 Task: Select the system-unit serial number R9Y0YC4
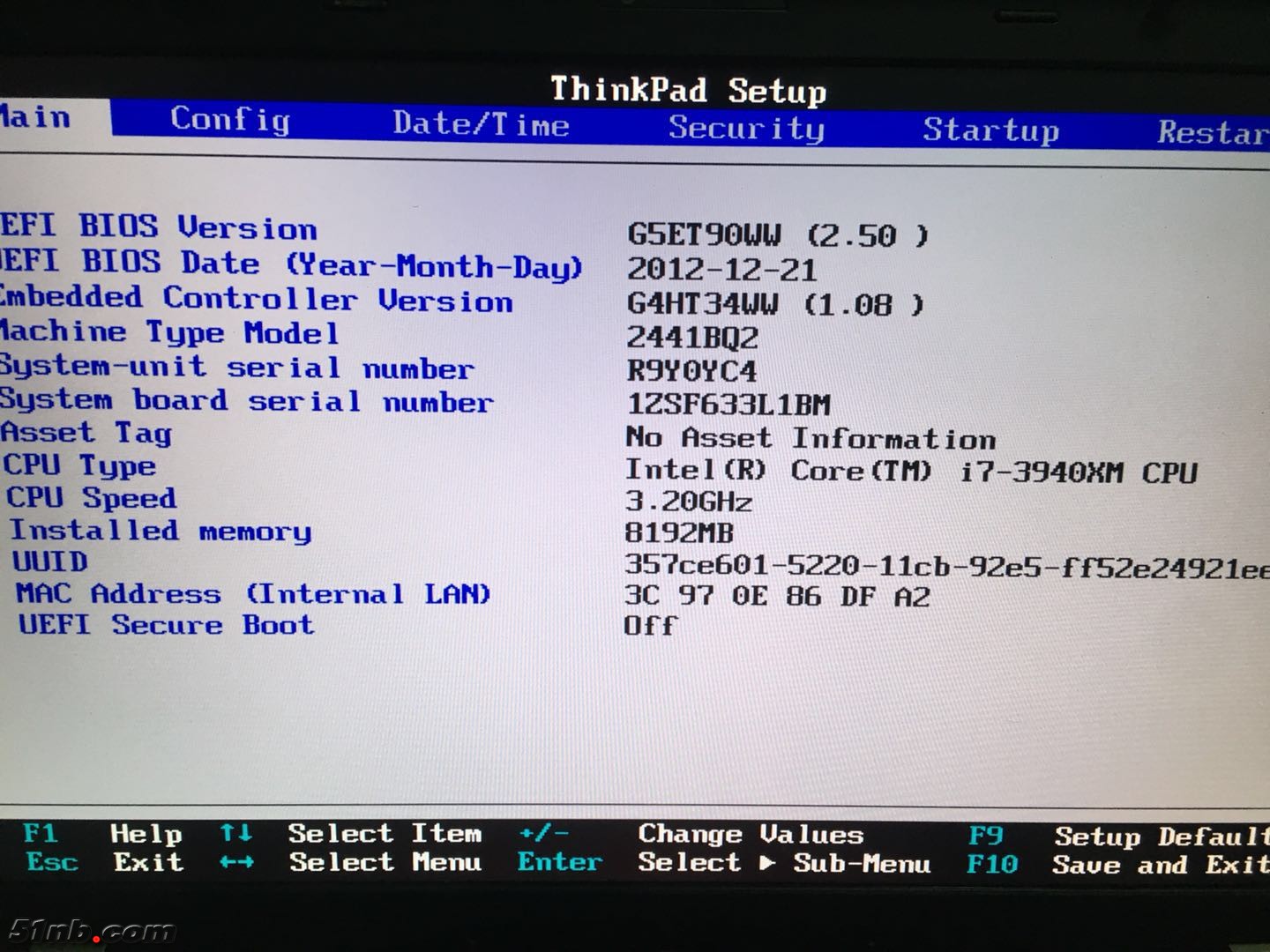click(691, 371)
